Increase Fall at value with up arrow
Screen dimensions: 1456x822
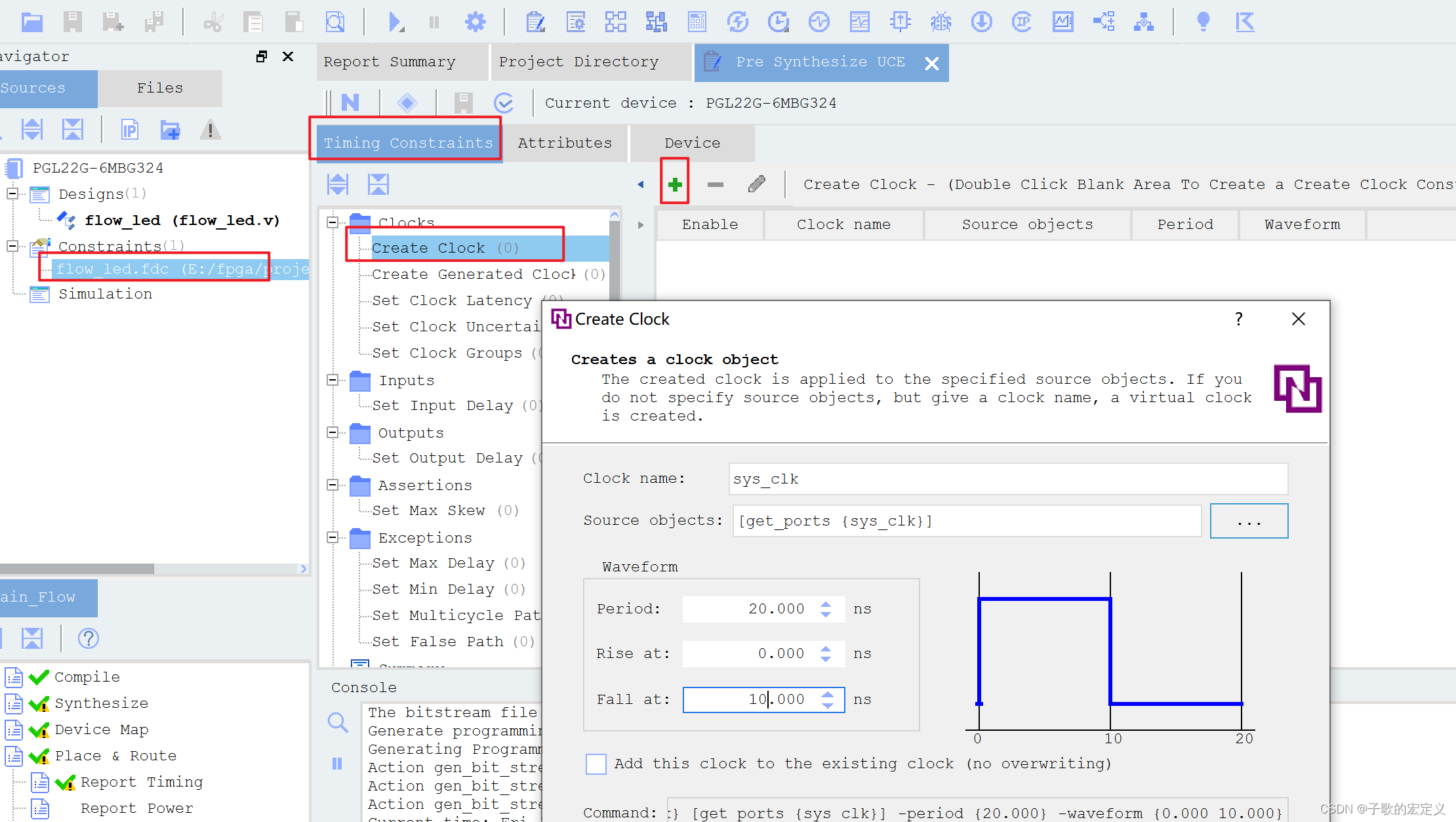[x=828, y=695]
